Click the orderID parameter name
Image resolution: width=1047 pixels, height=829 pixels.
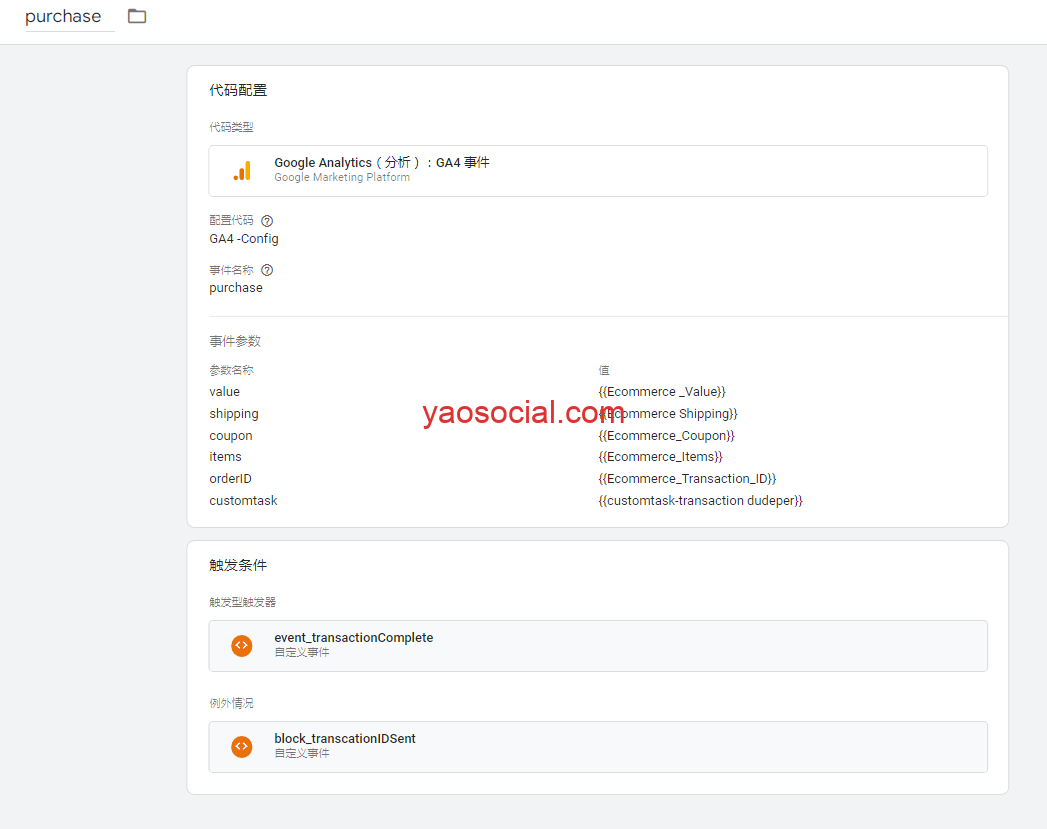point(230,479)
